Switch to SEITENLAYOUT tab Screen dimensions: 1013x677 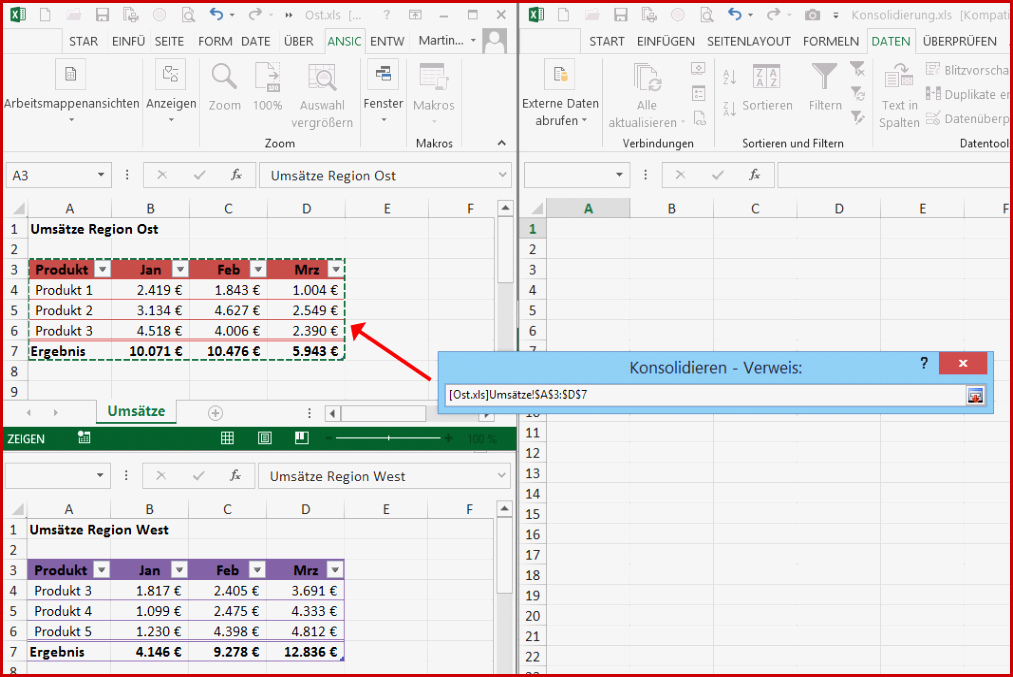[749, 41]
